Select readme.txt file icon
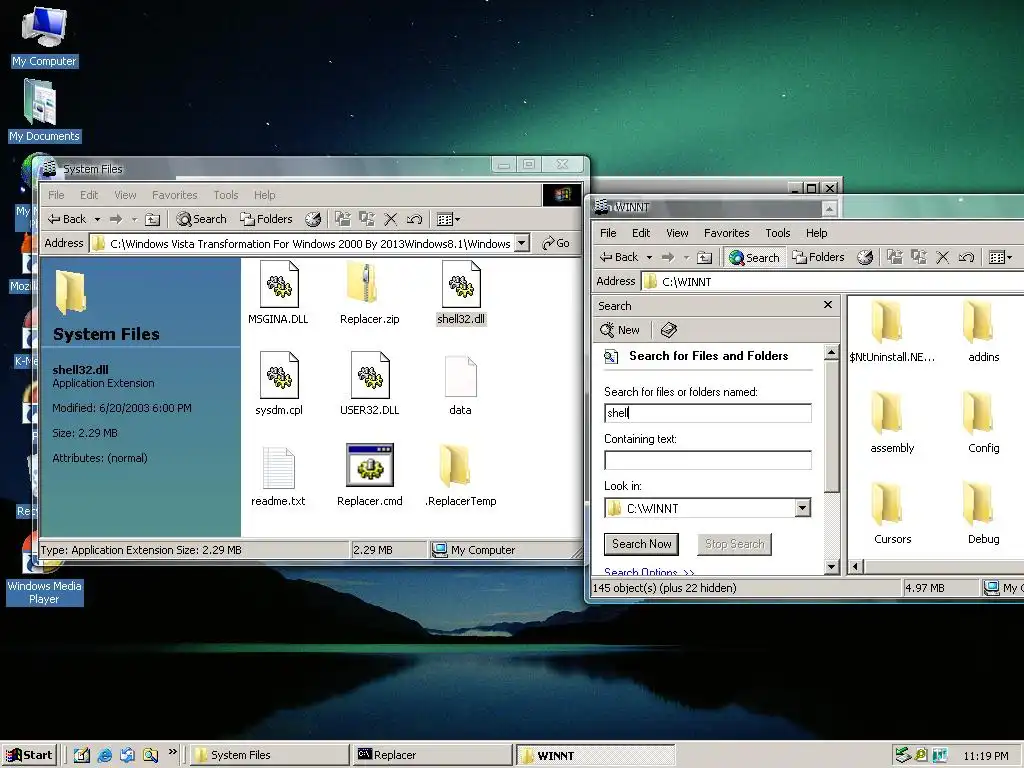The width and height of the screenshot is (1024, 768). 278,468
